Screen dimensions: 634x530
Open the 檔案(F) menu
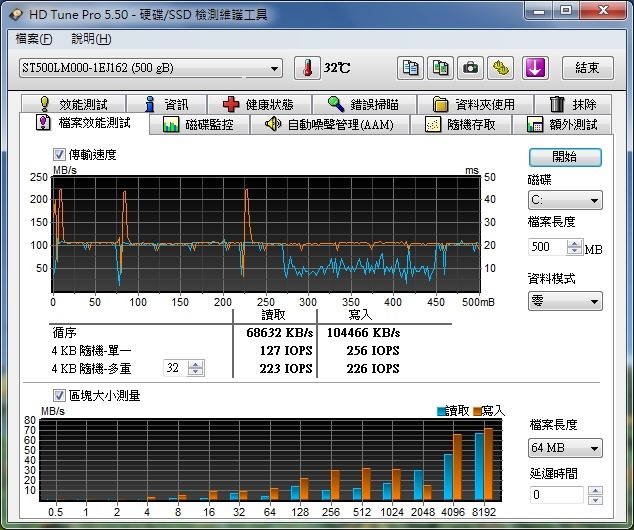(x=34, y=39)
